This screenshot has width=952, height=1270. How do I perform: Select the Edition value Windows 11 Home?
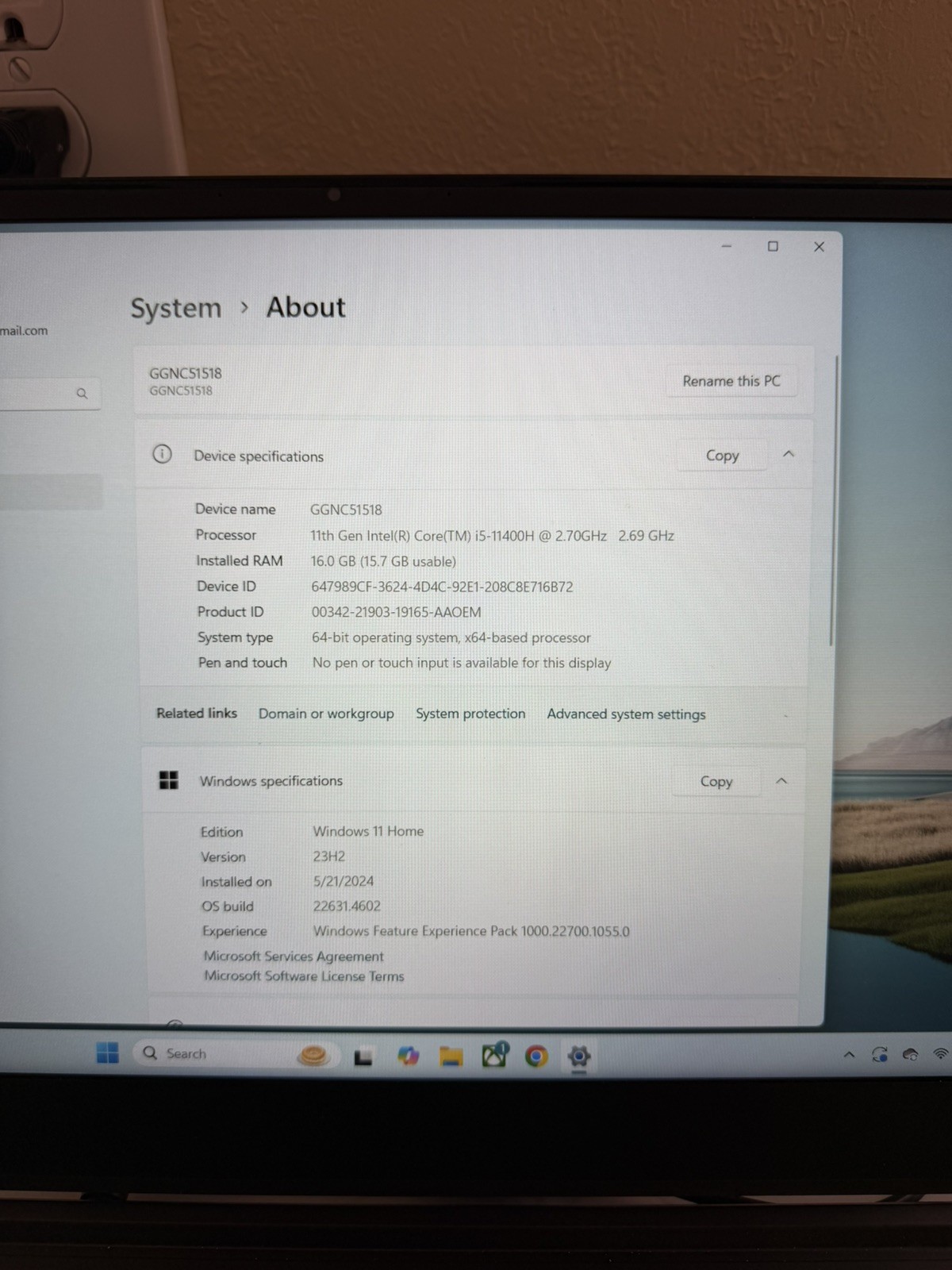tap(368, 831)
